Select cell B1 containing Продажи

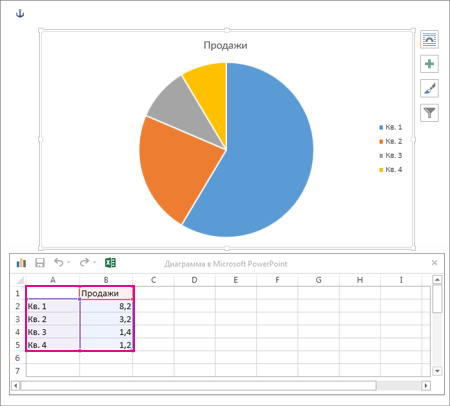tap(106, 293)
